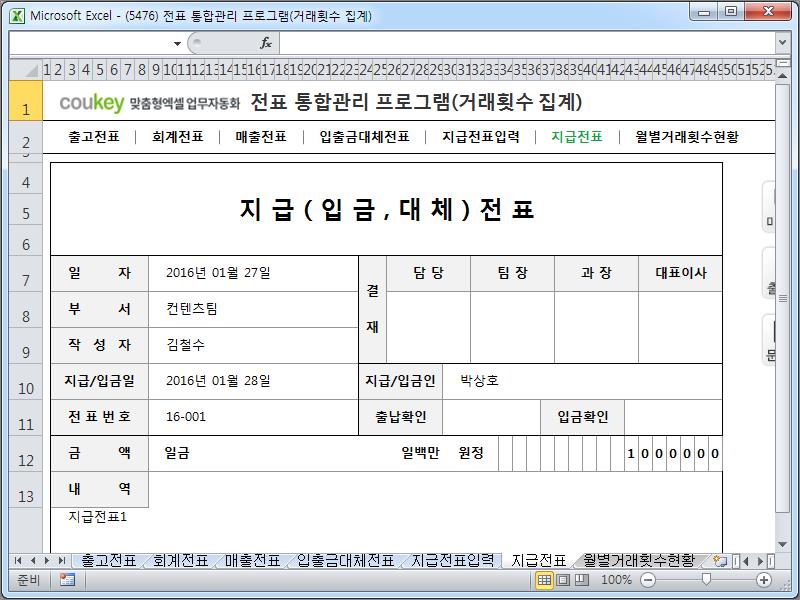
Task: Click the 준비 ready status text
Action: click(29, 580)
